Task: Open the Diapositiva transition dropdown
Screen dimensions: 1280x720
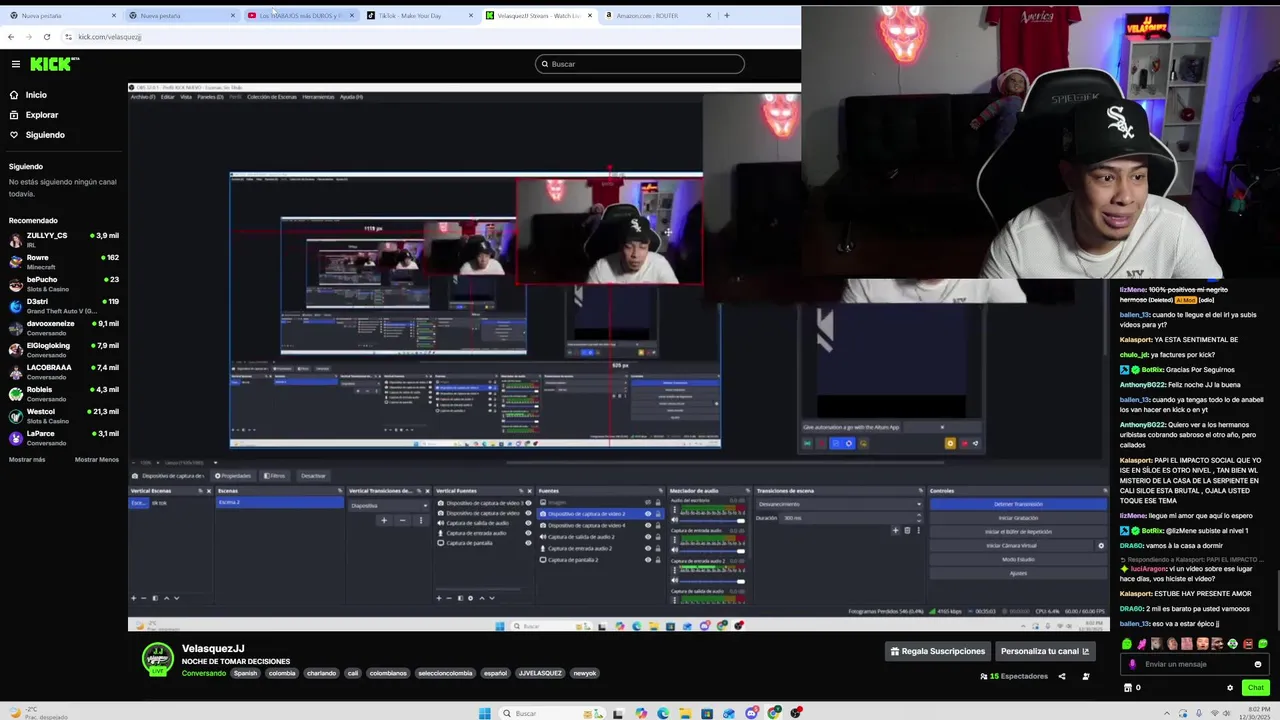Action: coord(388,506)
